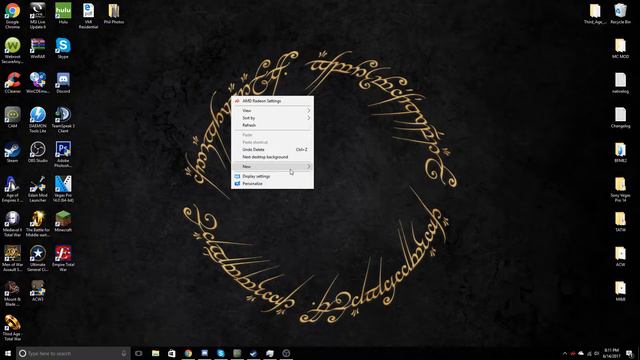Image resolution: width=640 pixels, height=360 pixels.
Task: Open Personalize from context menu
Action: pyautogui.click(x=272, y=184)
